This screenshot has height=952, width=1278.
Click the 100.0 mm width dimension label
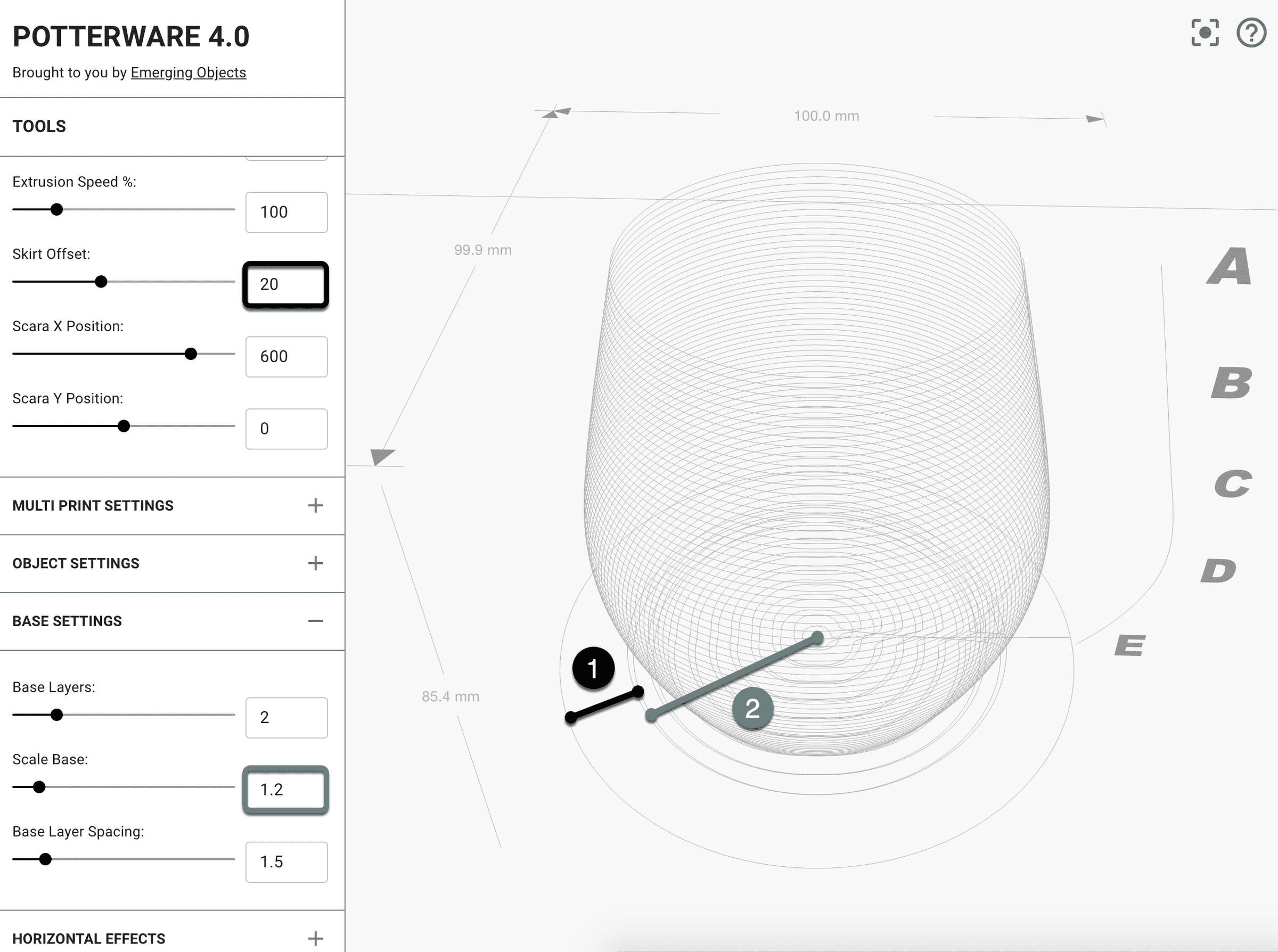click(x=826, y=116)
